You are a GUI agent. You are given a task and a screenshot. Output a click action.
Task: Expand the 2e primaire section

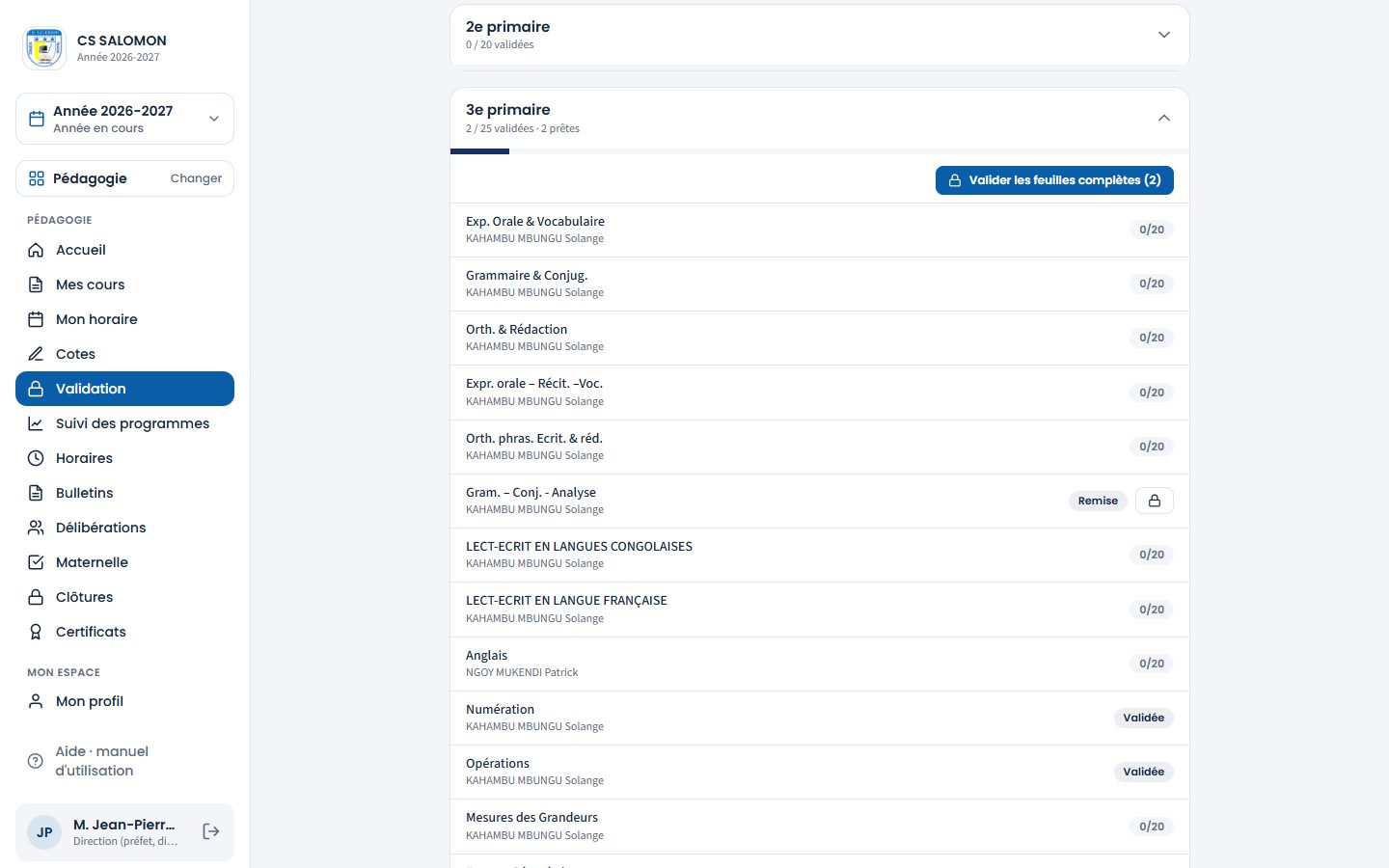820,35
